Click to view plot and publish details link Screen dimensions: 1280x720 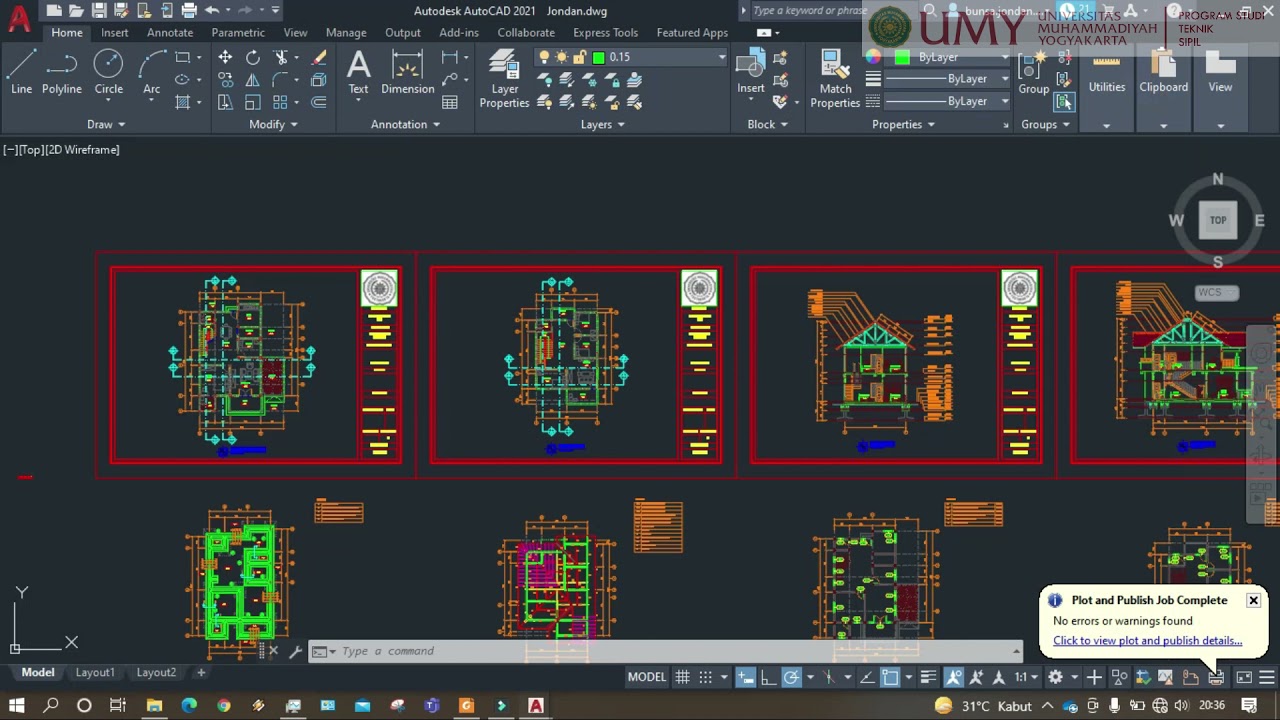tap(1147, 641)
